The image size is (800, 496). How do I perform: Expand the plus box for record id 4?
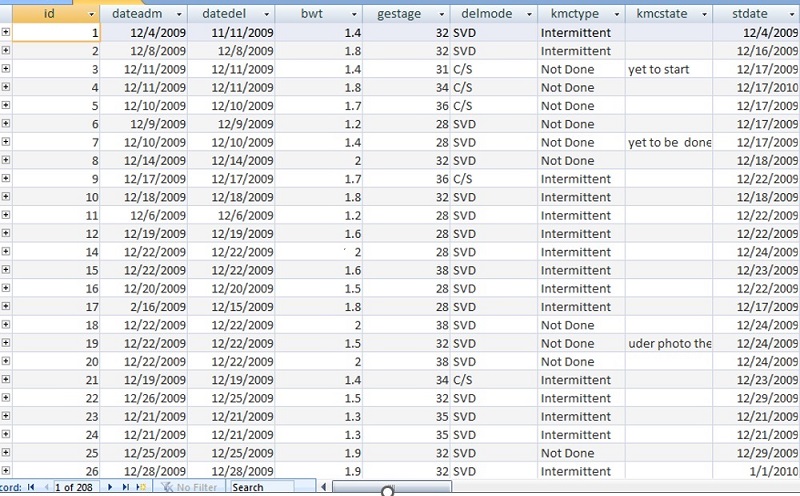click(6, 87)
